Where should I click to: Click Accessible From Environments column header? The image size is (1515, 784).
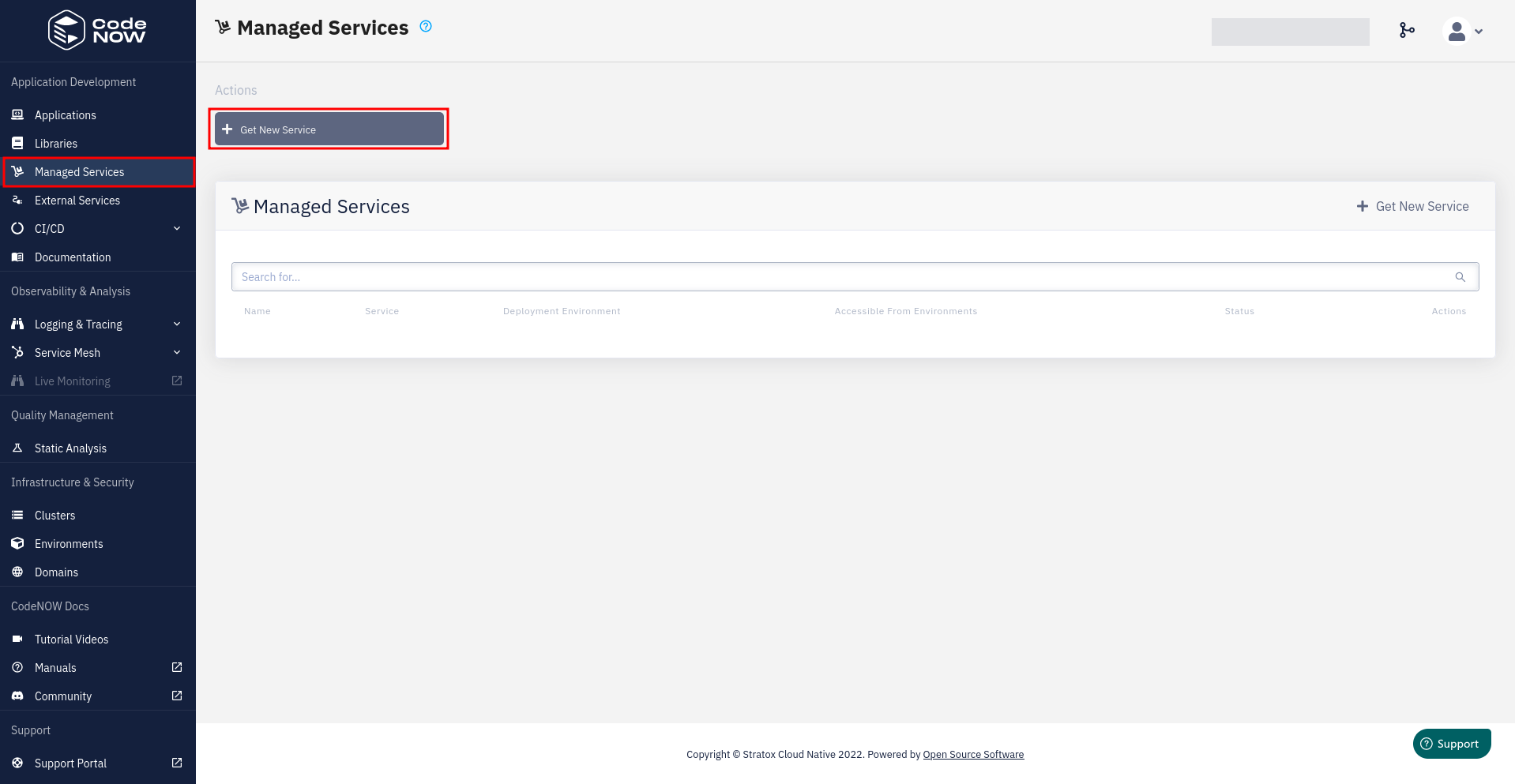(906, 311)
